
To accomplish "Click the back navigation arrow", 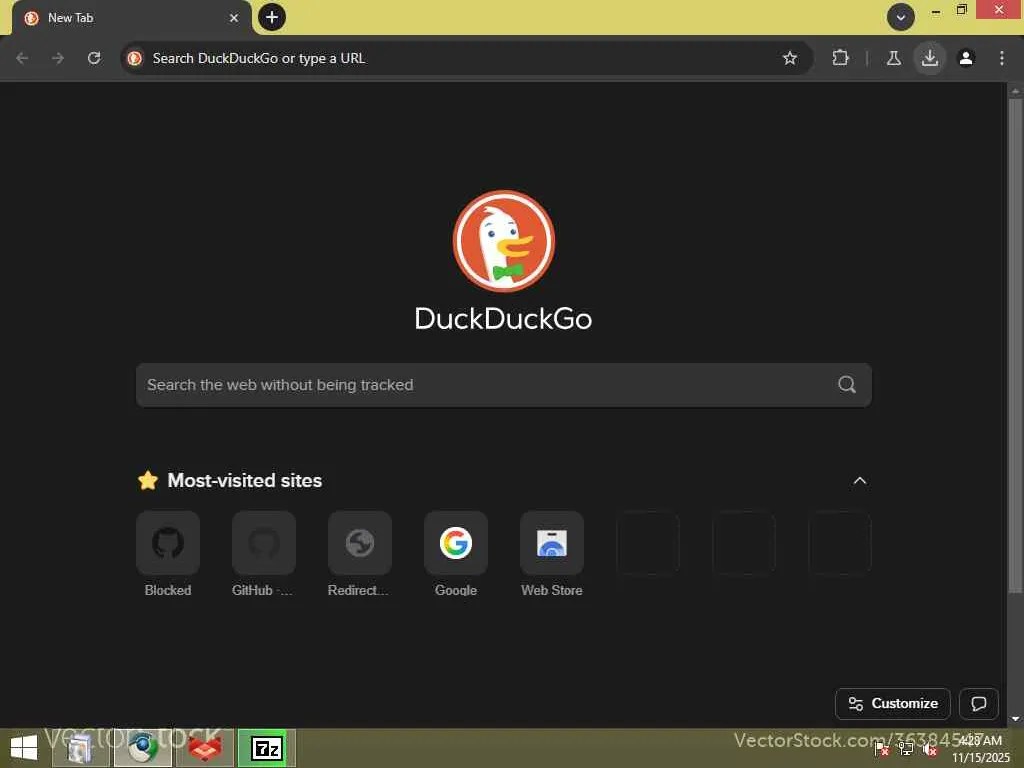I will coord(22,58).
